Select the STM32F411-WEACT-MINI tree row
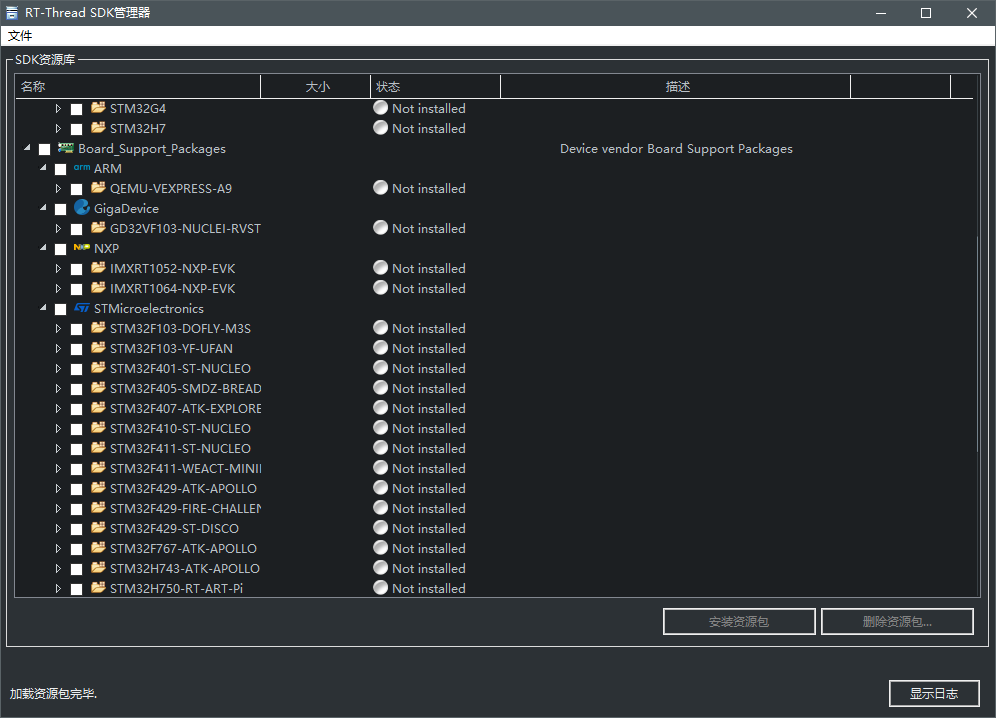Image resolution: width=996 pixels, height=718 pixels. coord(494,468)
